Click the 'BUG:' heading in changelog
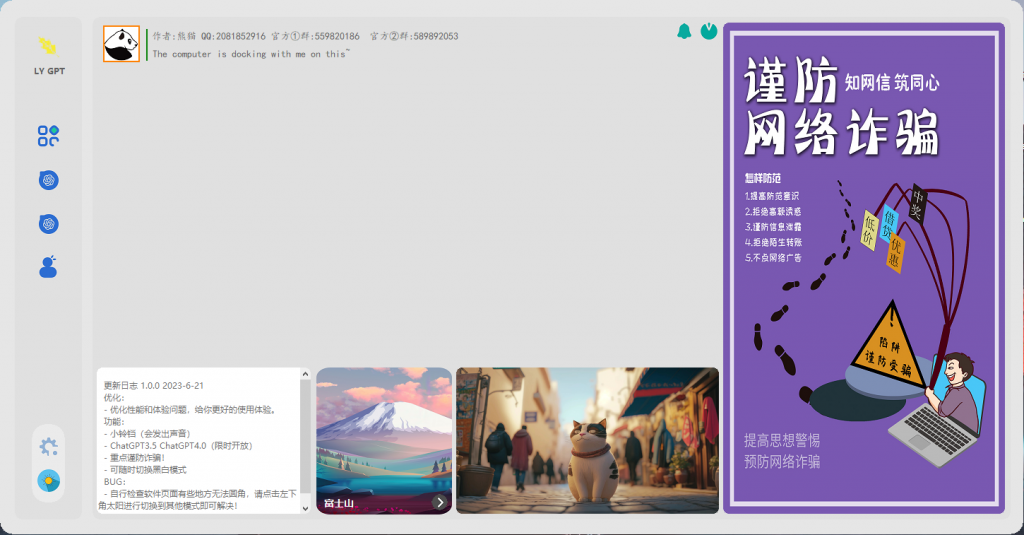The height and width of the screenshot is (535, 1024). [114, 481]
